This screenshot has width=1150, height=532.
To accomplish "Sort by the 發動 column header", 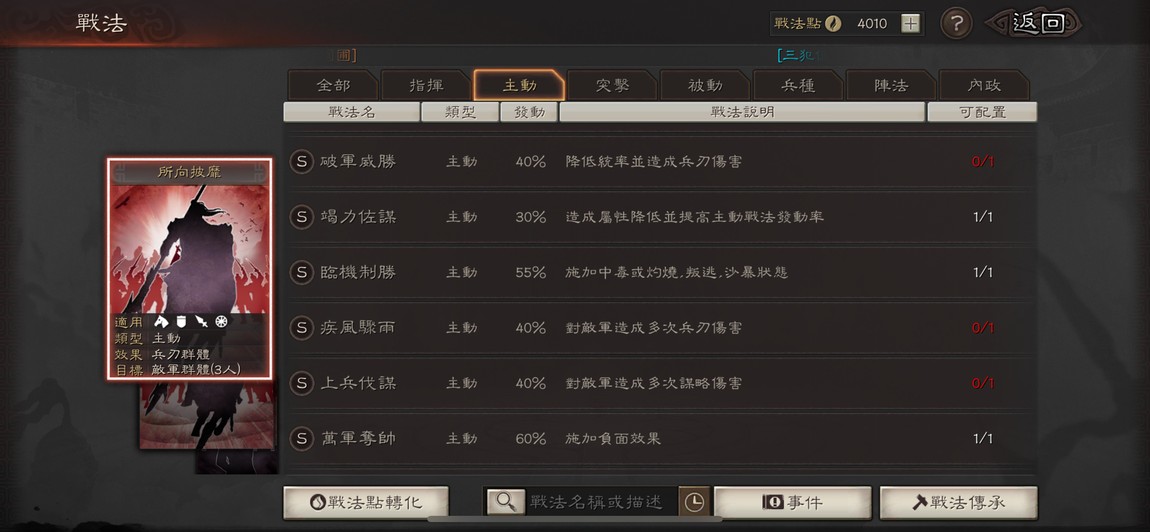I will coord(529,112).
